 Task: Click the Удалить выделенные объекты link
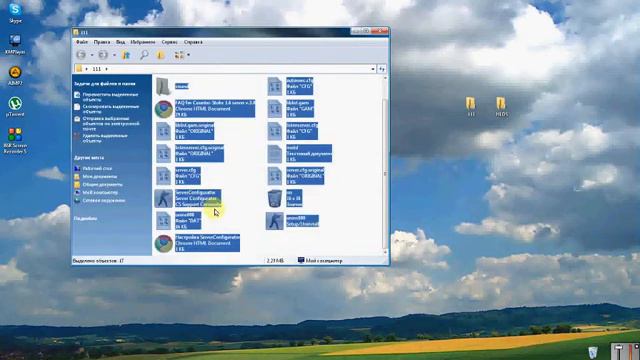[105, 138]
